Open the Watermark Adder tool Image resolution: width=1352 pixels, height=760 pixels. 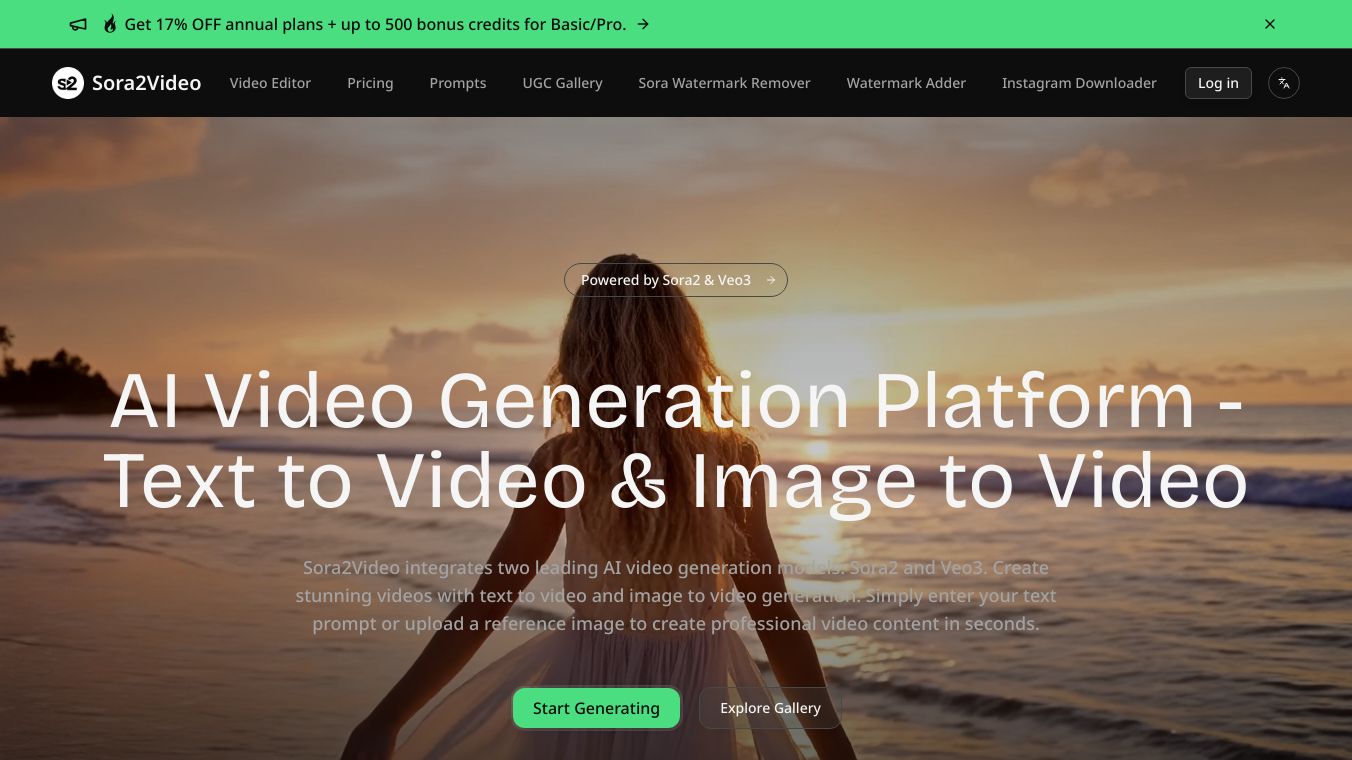[x=906, y=83]
